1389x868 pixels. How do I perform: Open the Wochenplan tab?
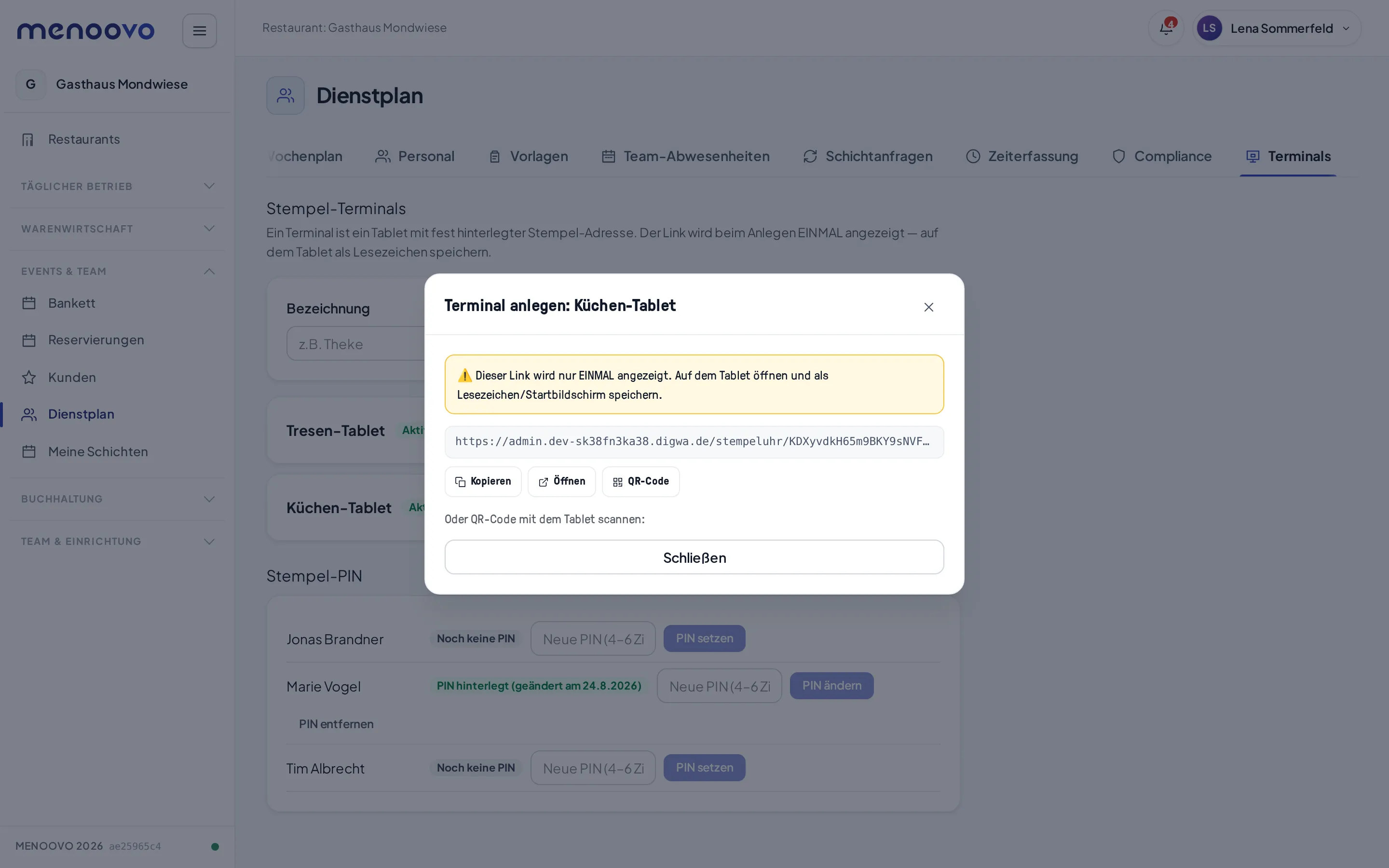305,156
